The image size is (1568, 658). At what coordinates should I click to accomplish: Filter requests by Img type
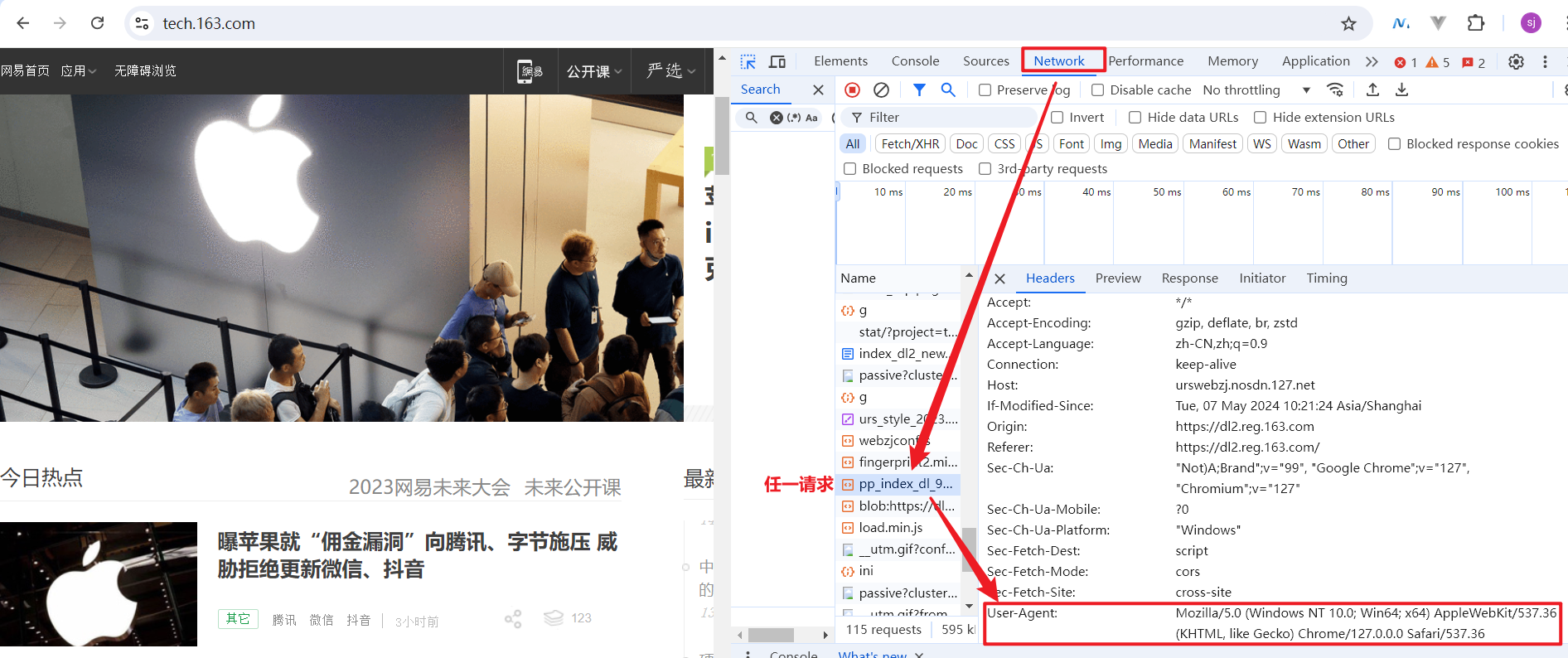click(x=1111, y=144)
